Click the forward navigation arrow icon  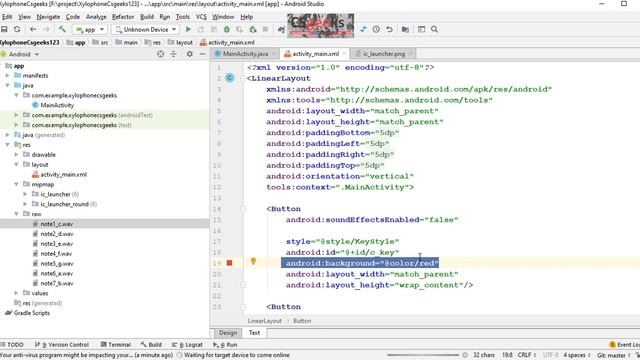46,29
